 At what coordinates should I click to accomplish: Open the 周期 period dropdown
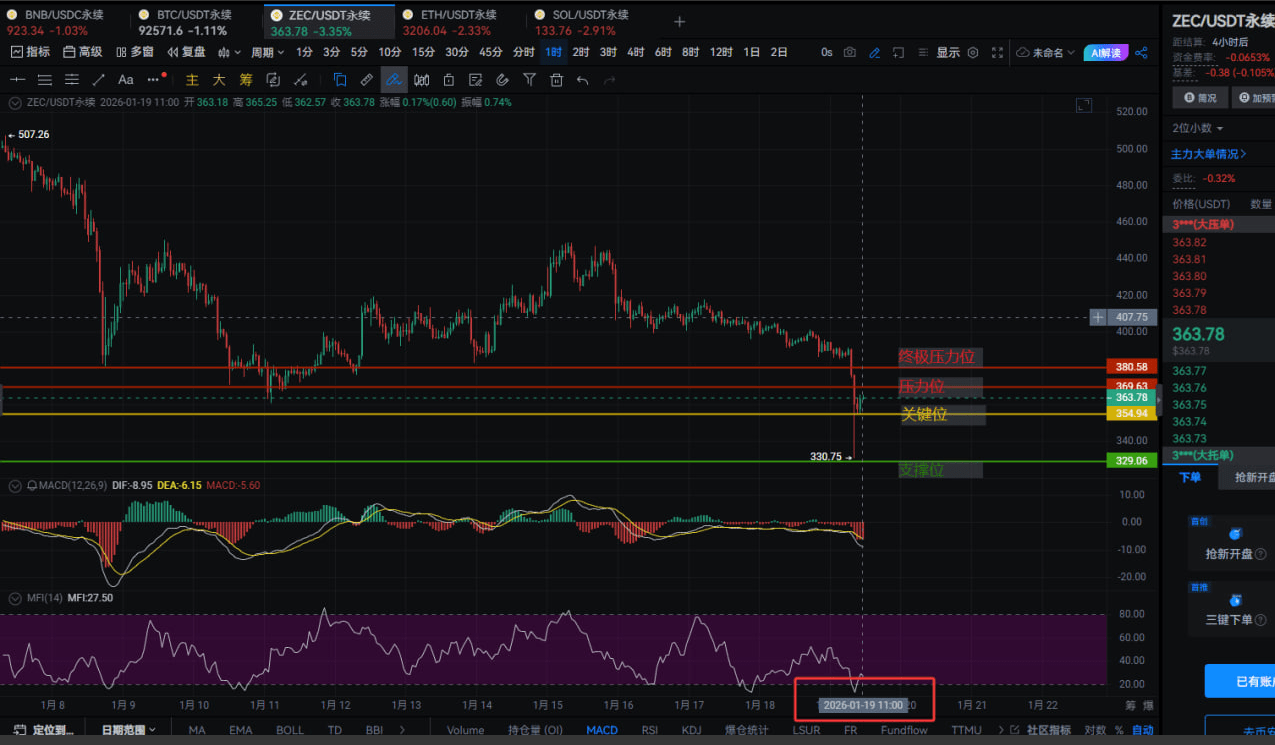(x=267, y=52)
